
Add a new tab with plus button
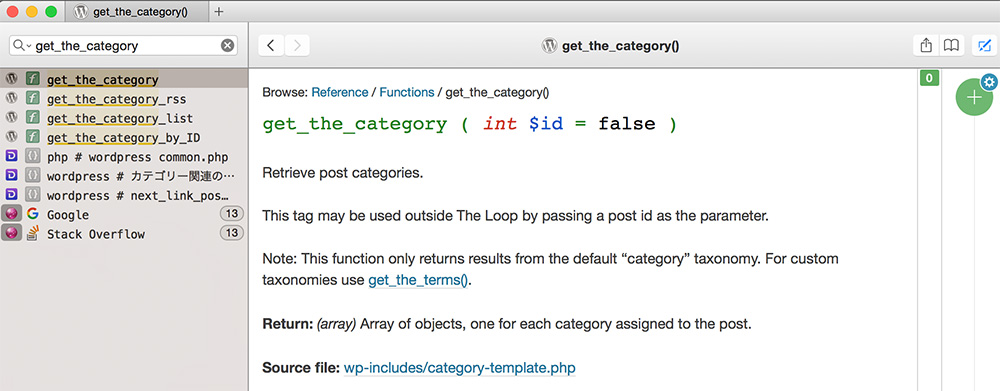coord(219,11)
